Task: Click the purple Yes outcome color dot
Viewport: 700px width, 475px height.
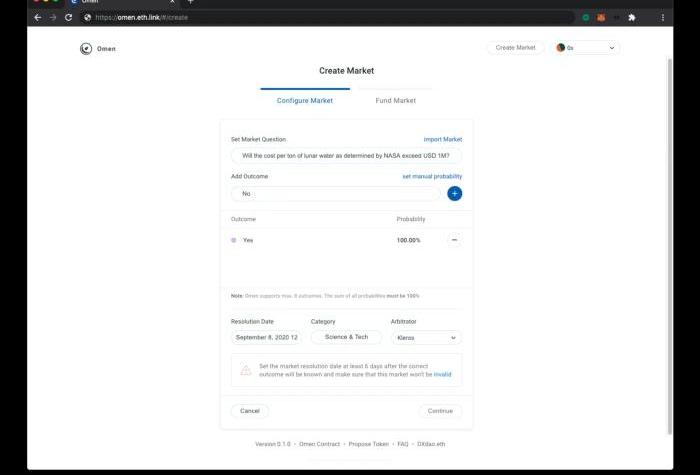Action: 234,240
